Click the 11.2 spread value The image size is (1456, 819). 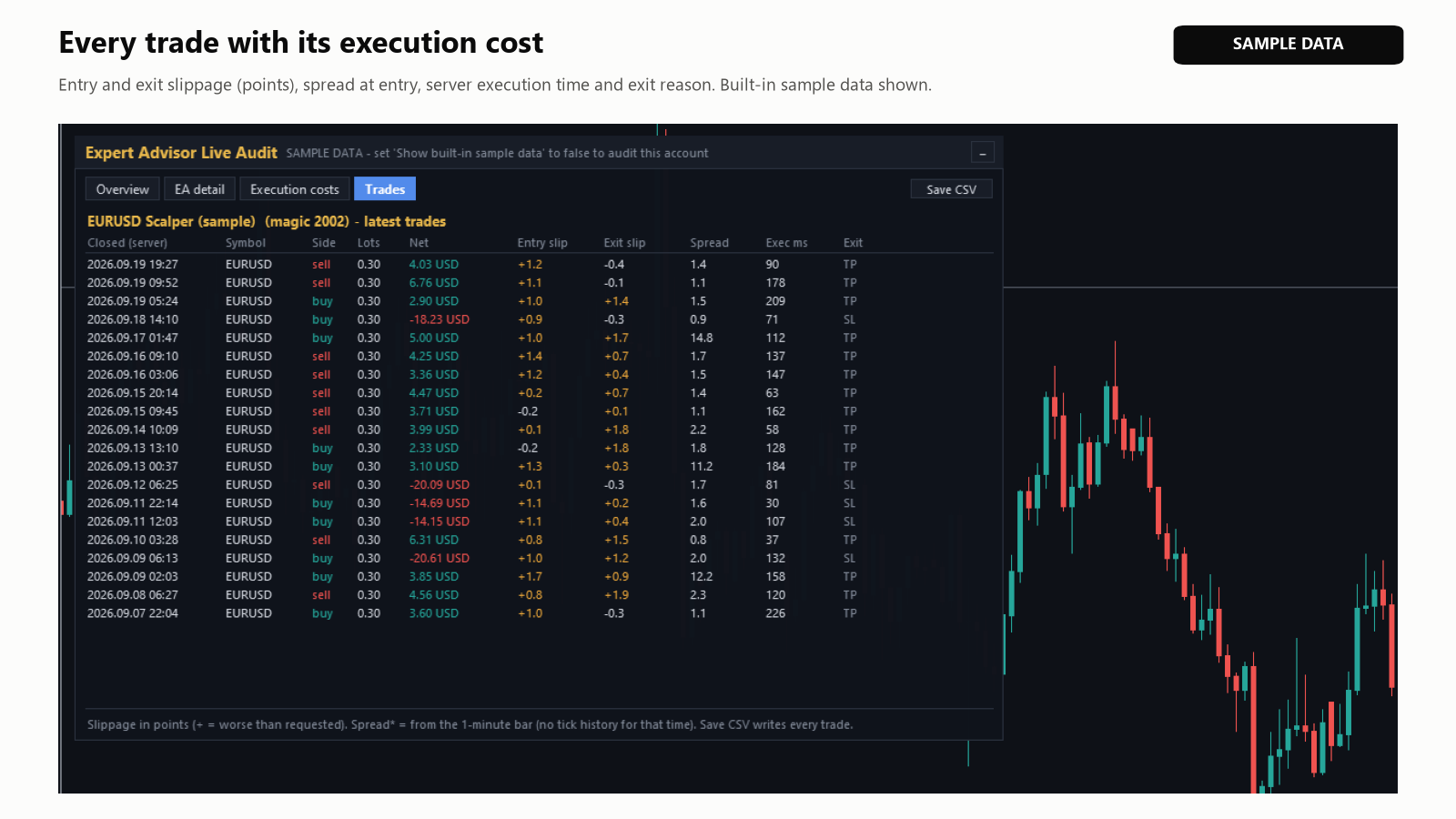[x=701, y=467]
